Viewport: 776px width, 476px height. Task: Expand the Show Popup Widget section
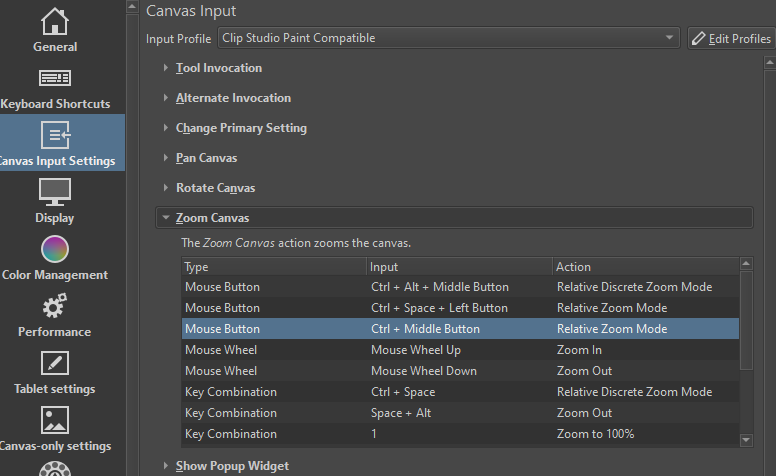(x=232, y=466)
